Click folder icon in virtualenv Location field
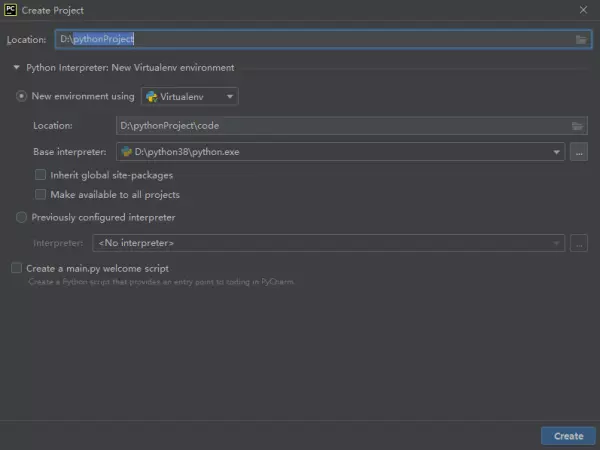600x450 pixels. click(x=577, y=126)
